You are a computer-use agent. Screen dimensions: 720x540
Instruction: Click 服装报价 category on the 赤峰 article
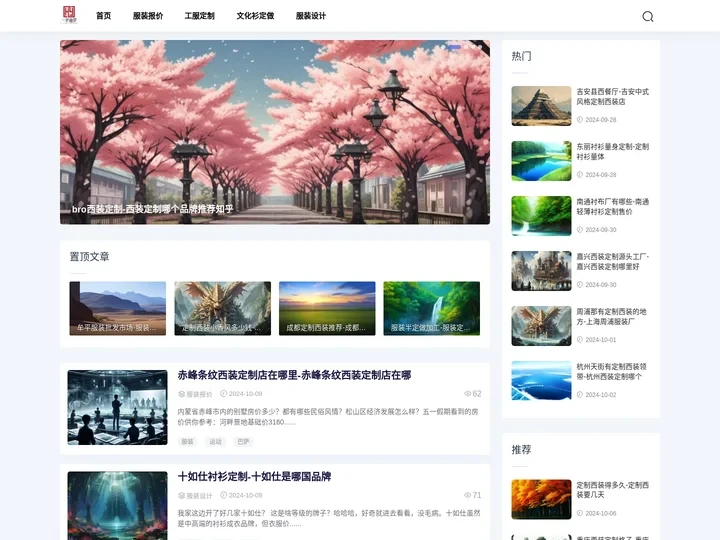point(195,394)
